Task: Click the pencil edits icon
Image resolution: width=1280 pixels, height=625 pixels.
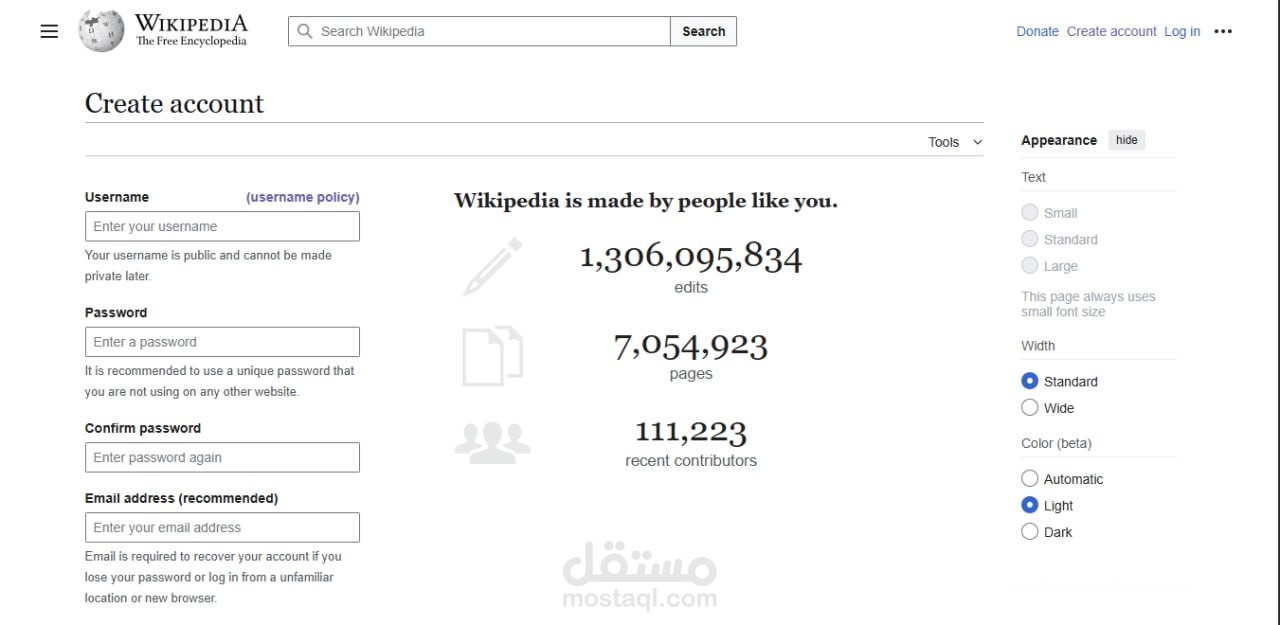Action: point(492,267)
